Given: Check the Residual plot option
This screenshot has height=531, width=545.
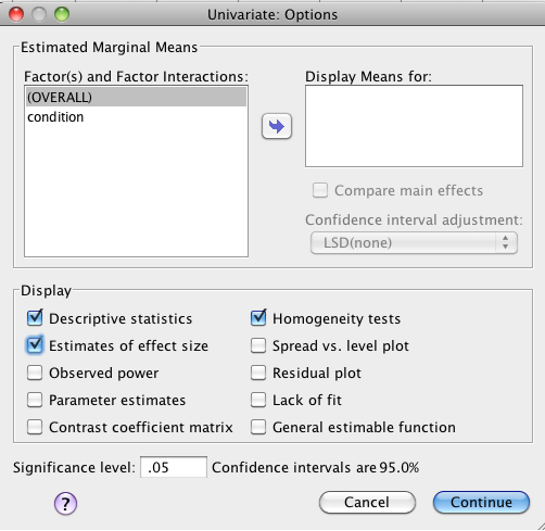Looking at the screenshot, I should 258,373.
